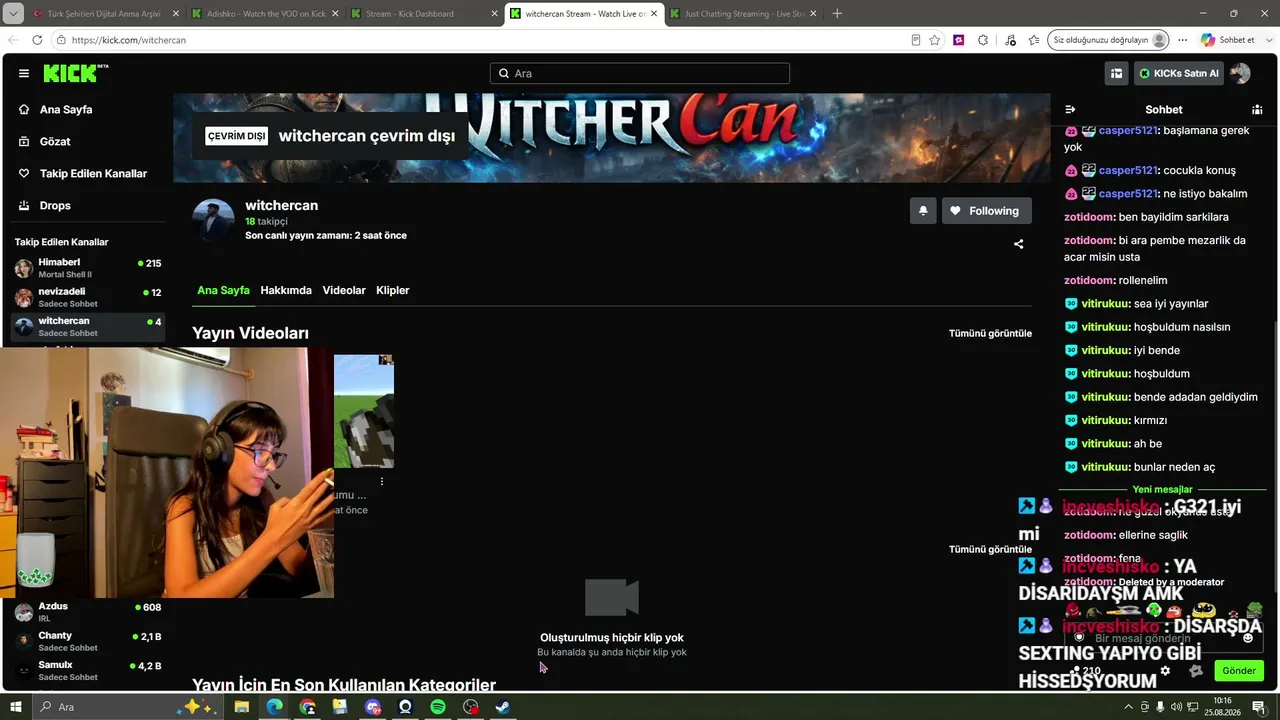This screenshot has width=1280, height=720.
Task: Open the Chanty recommended channel
Action: click(88, 641)
